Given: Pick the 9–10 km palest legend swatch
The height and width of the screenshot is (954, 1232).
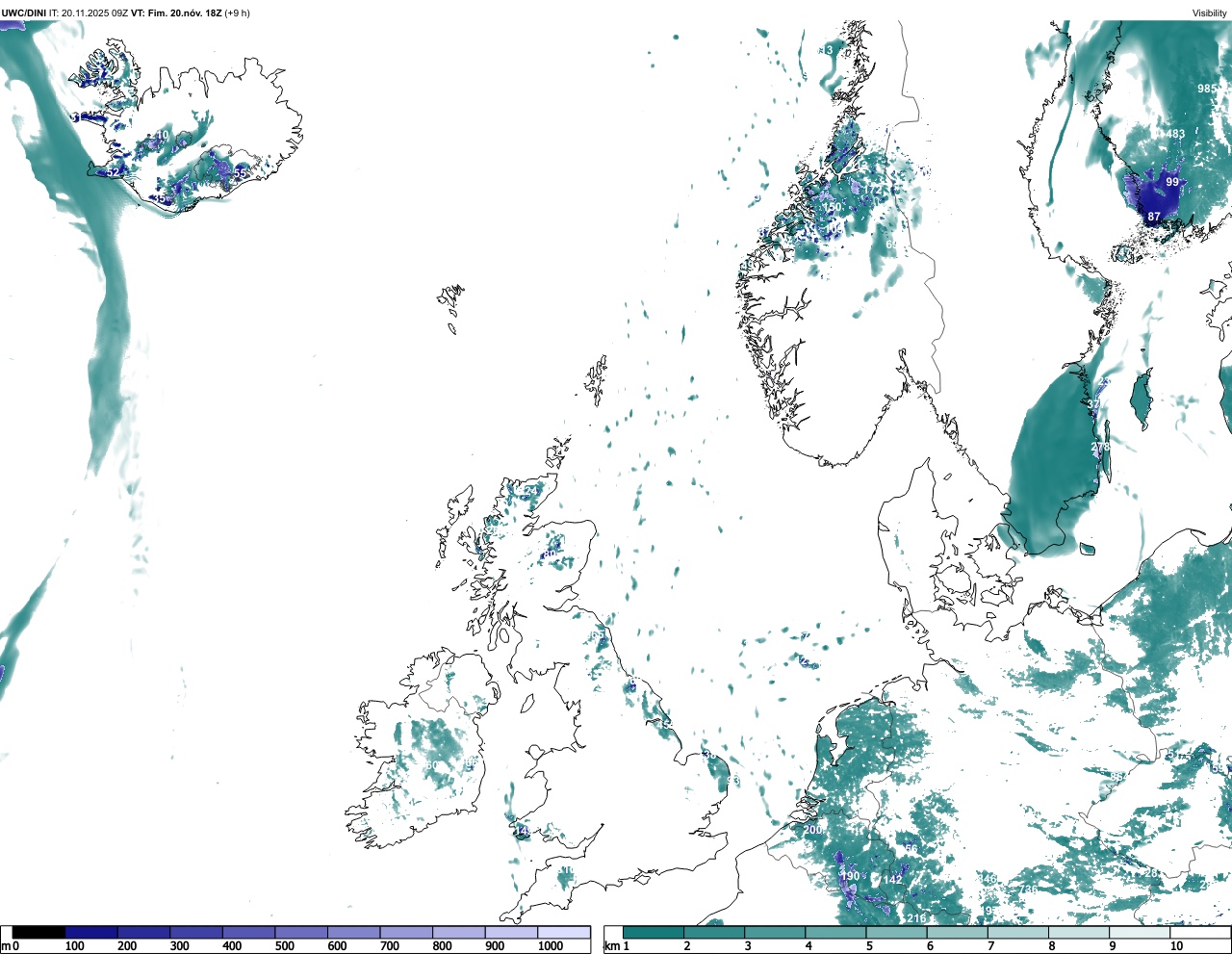Looking at the screenshot, I should click(x=1142, y=932).
